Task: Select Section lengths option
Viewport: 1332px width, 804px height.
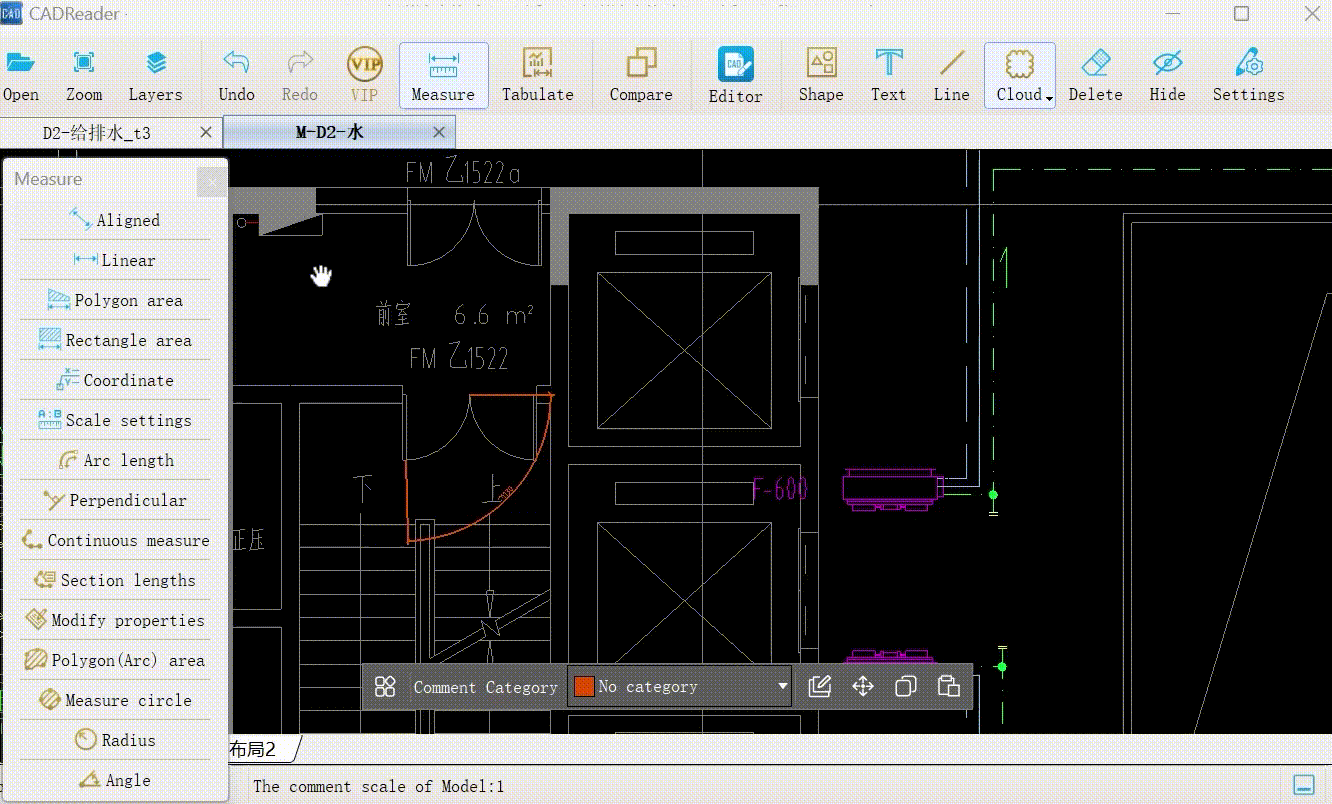Action: coord(115,580)
